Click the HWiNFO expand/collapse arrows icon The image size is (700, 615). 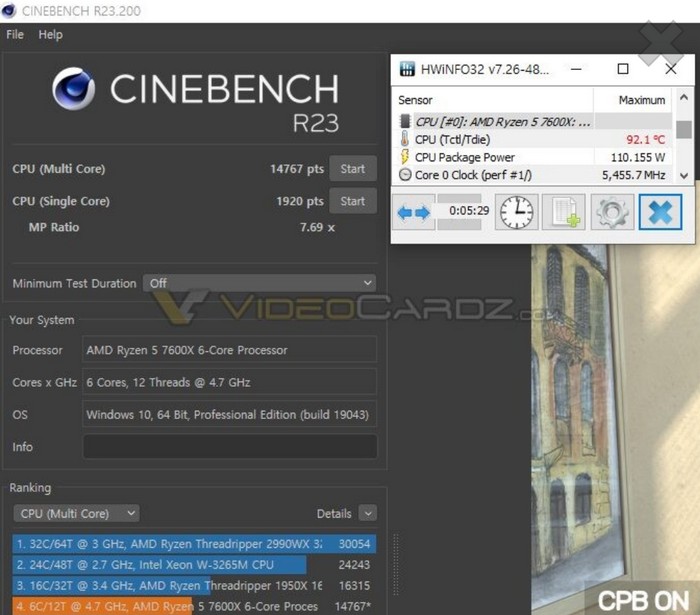tap(414, 212)
